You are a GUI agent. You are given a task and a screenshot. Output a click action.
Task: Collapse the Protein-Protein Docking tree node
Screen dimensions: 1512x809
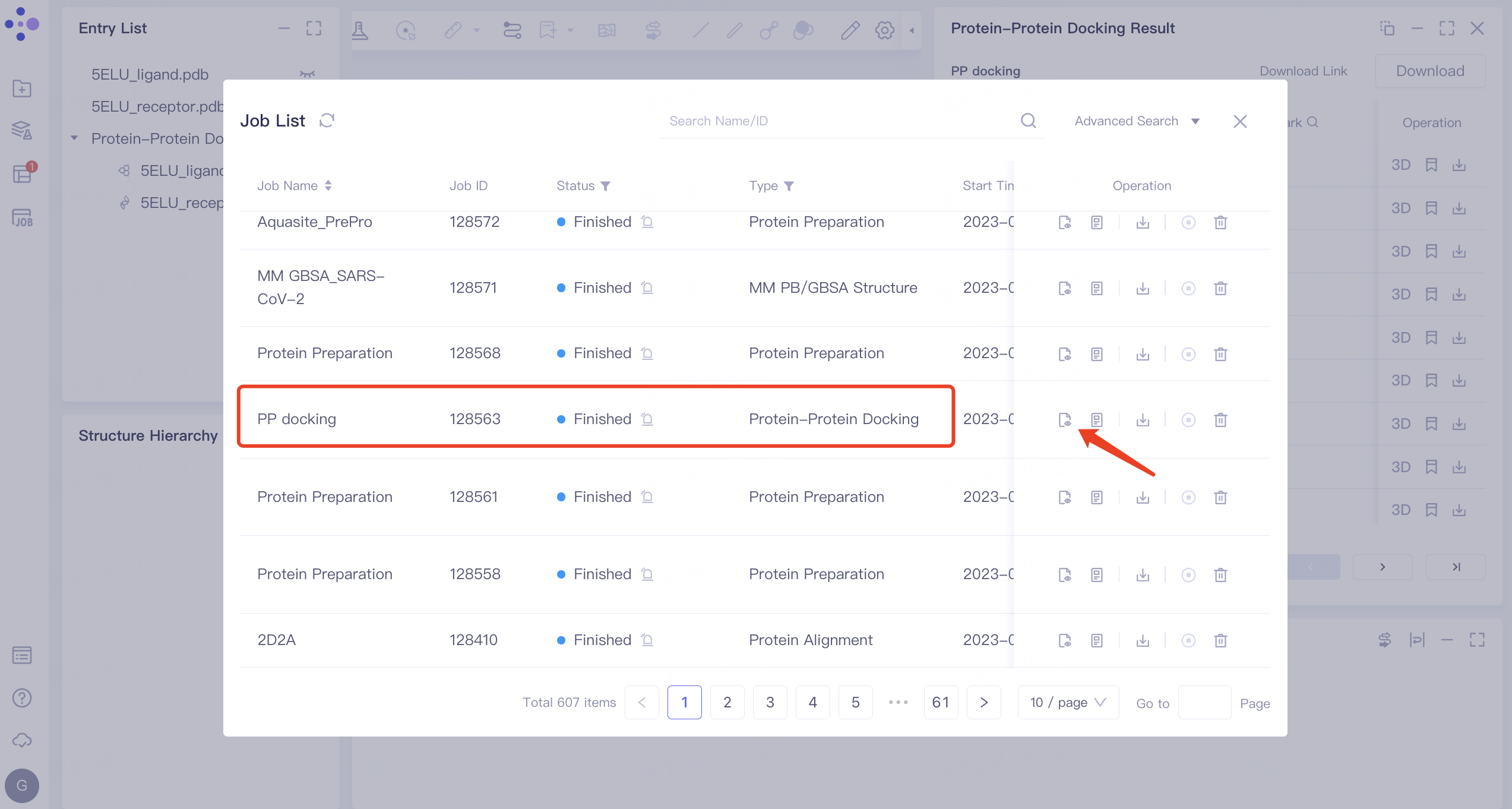tap(75, 138)
